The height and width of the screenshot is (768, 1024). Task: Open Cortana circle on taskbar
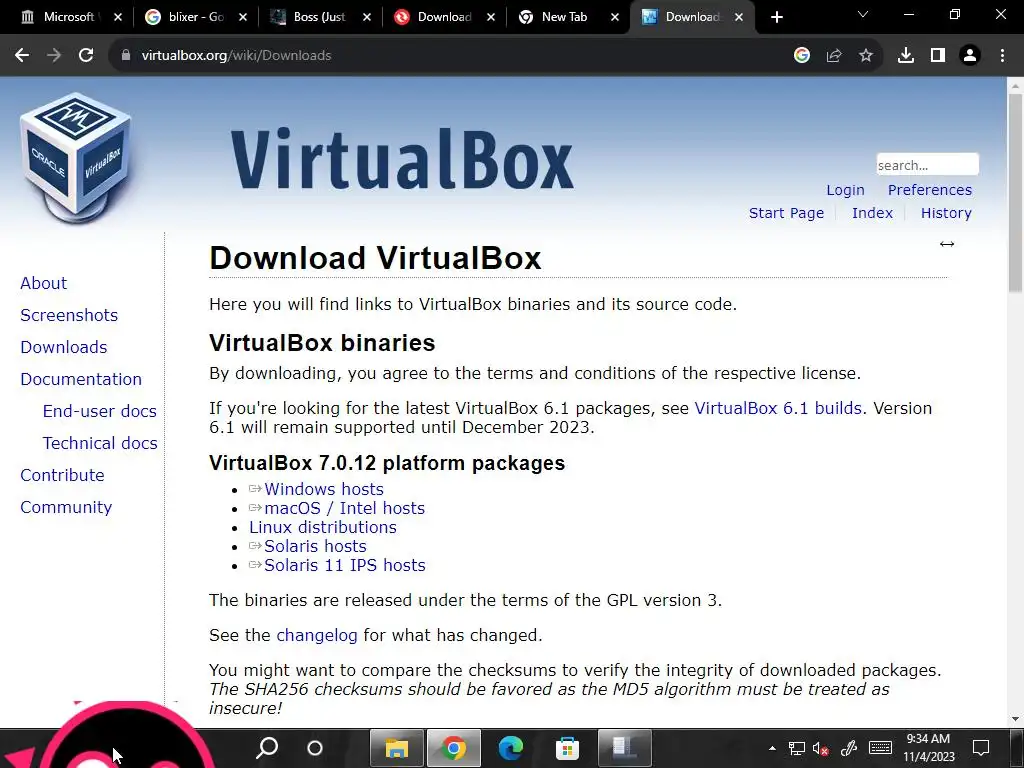coord(315,748)
